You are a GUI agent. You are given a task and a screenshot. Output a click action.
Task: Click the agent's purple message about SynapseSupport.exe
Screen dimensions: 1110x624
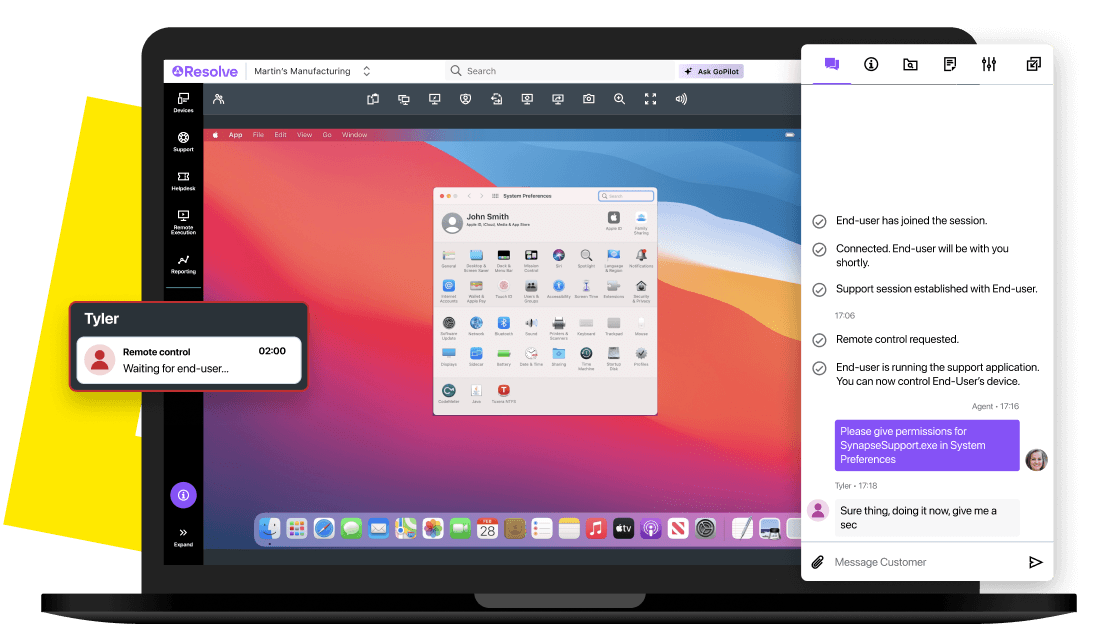coord(927,445)
